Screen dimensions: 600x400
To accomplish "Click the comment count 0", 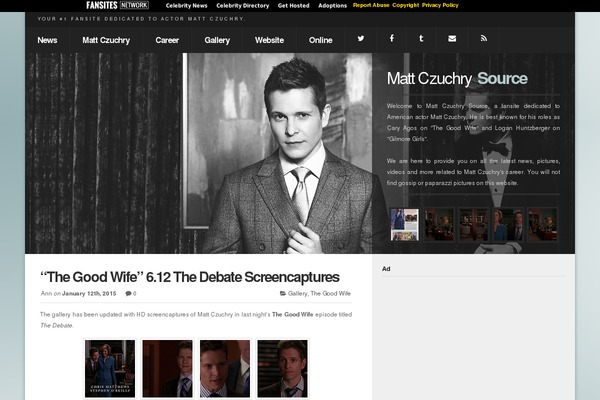I will pos(134,294).
